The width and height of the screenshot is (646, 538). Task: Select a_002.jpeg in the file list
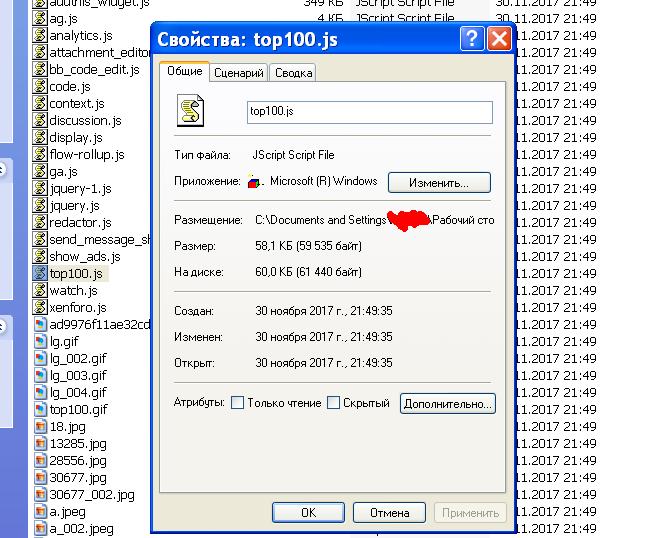click(x=81, y=529)
